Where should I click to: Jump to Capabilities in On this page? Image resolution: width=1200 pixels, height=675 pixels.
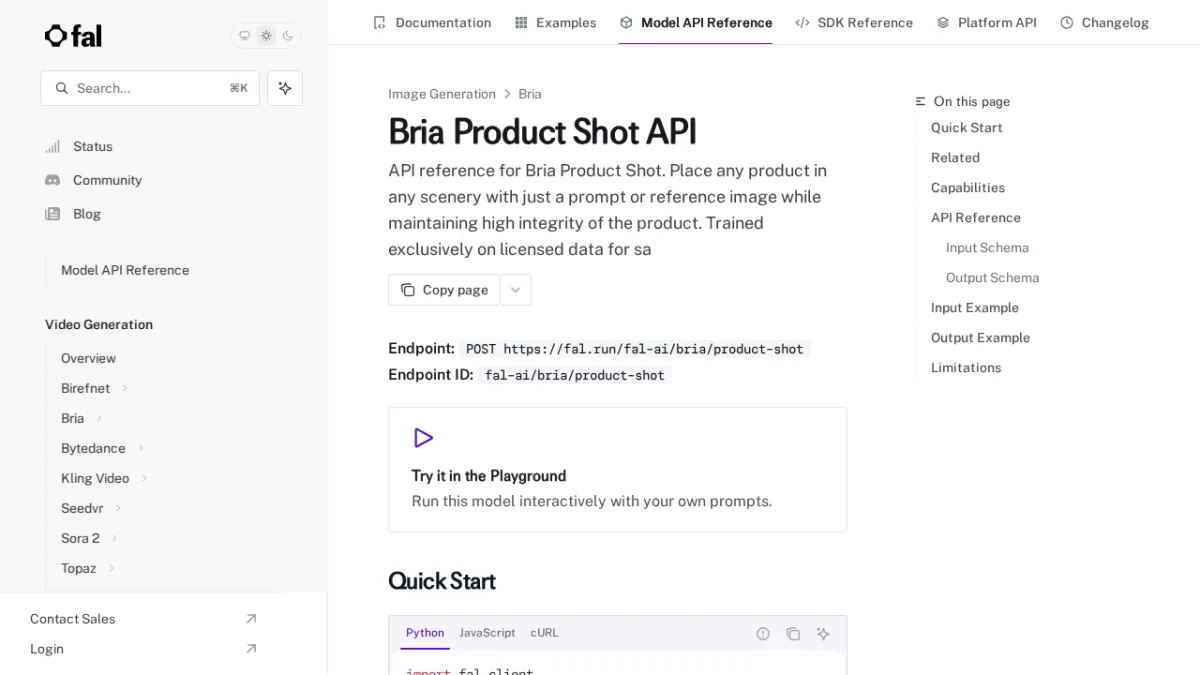(968, 188)
